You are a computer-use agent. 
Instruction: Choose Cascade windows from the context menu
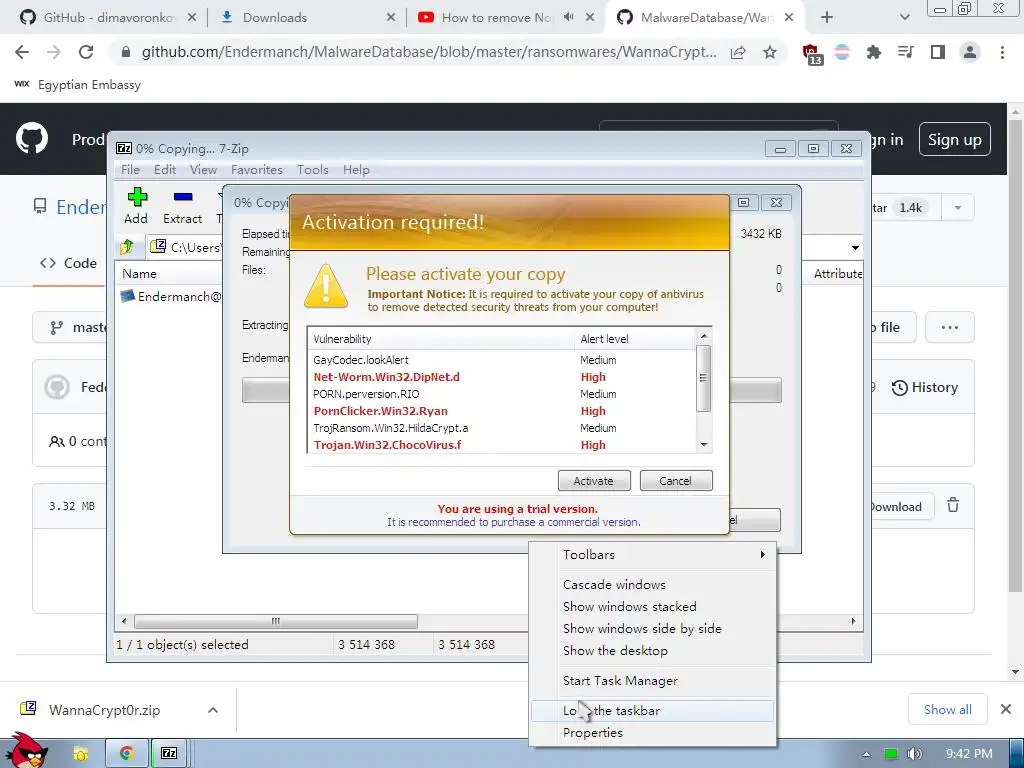coord(653,584)
